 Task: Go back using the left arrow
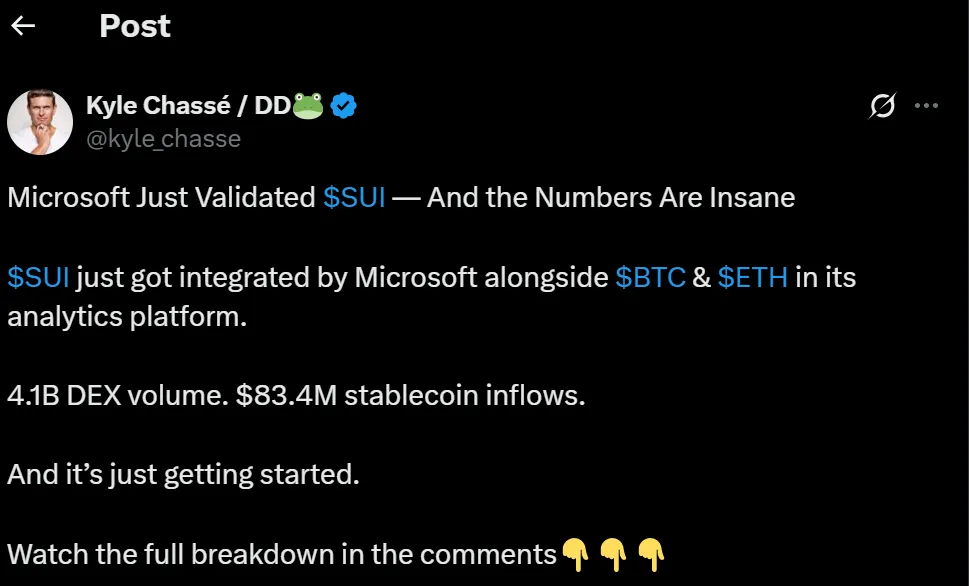coord(23,26)
